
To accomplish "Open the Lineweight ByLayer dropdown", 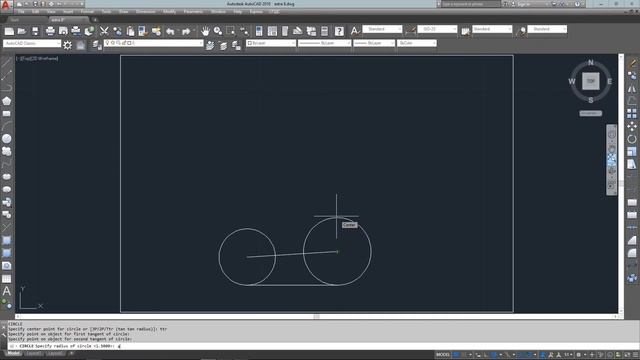I will pos(374,43).
